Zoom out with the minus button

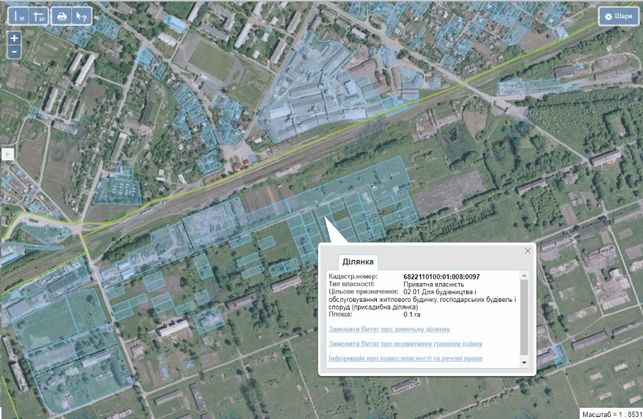click(14, 52)
